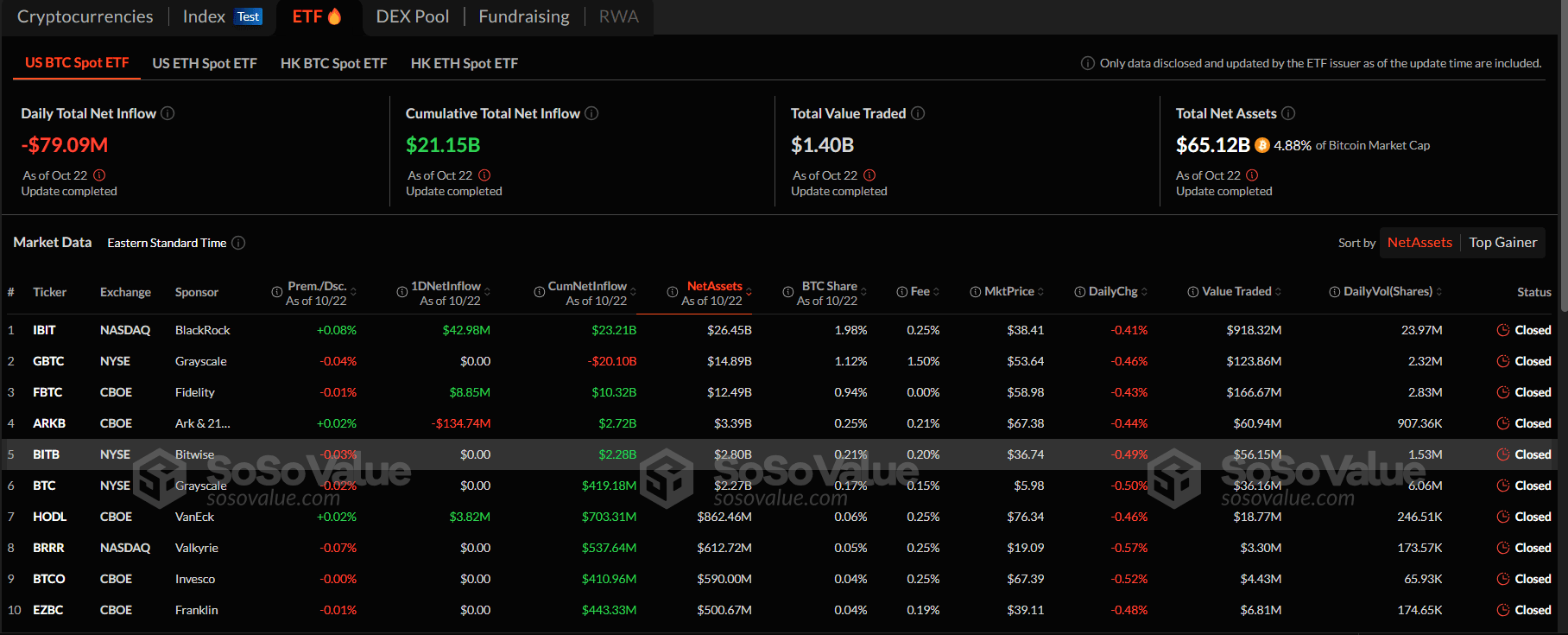Click the Closed status in EZBC row

[x=1533, y=610]
